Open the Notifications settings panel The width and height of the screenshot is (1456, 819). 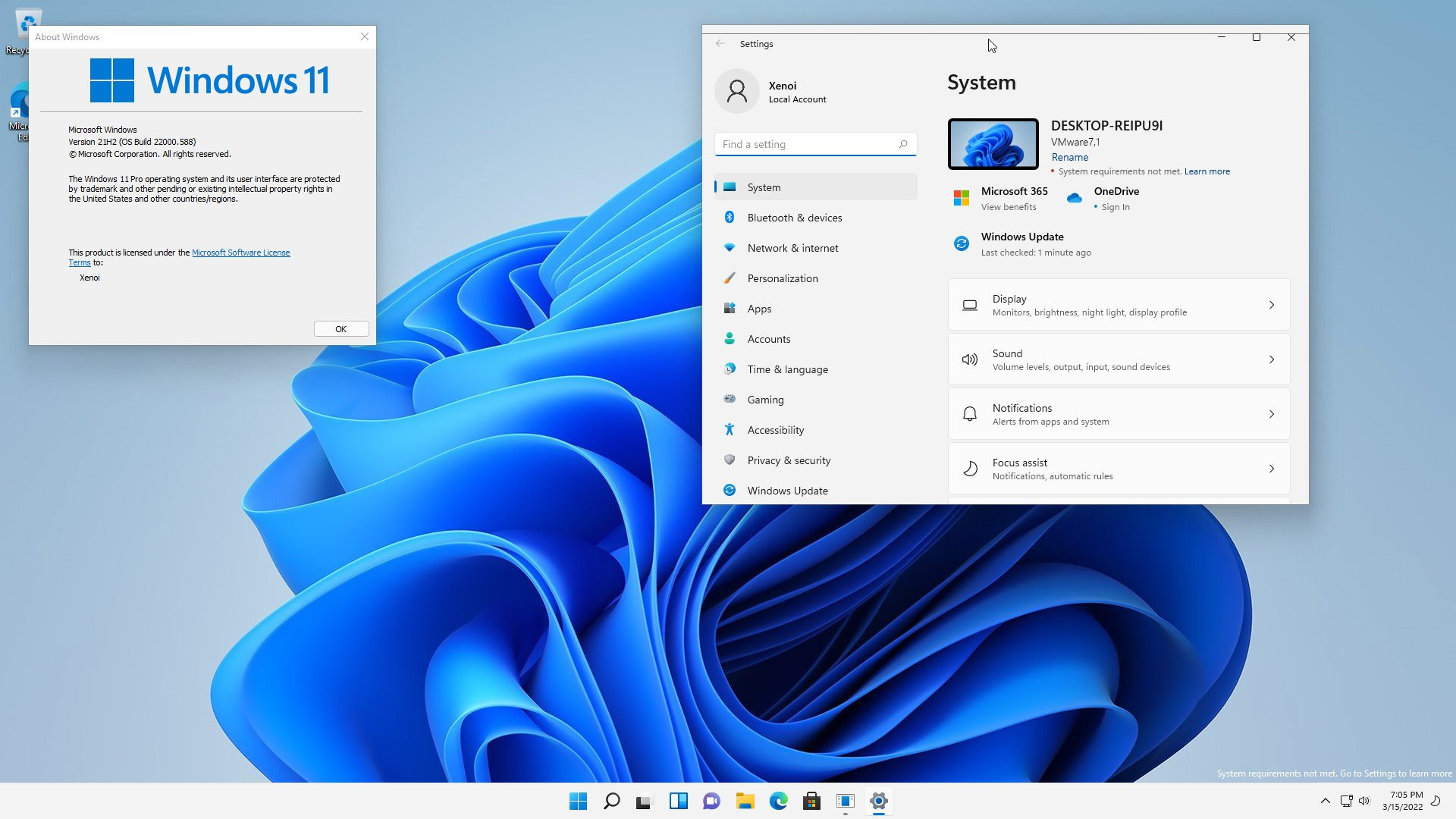[1117, 413]
